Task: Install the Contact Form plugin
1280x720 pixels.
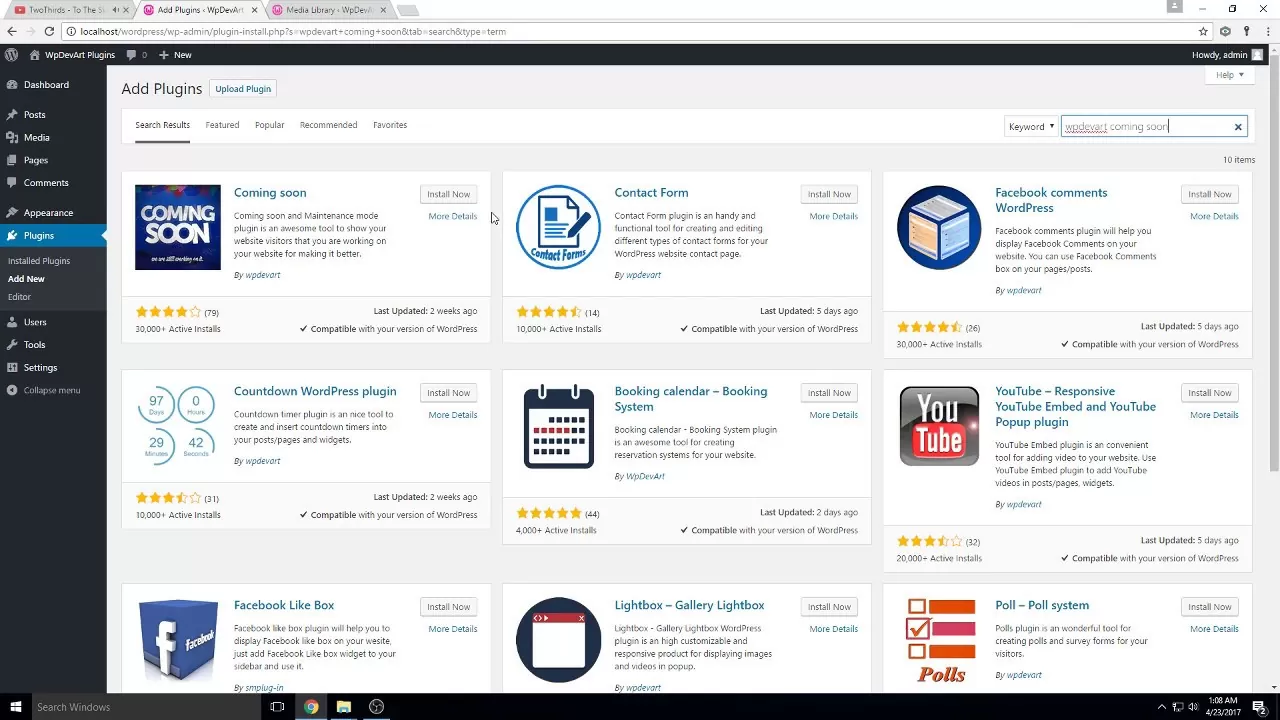Action: (829, 194)
